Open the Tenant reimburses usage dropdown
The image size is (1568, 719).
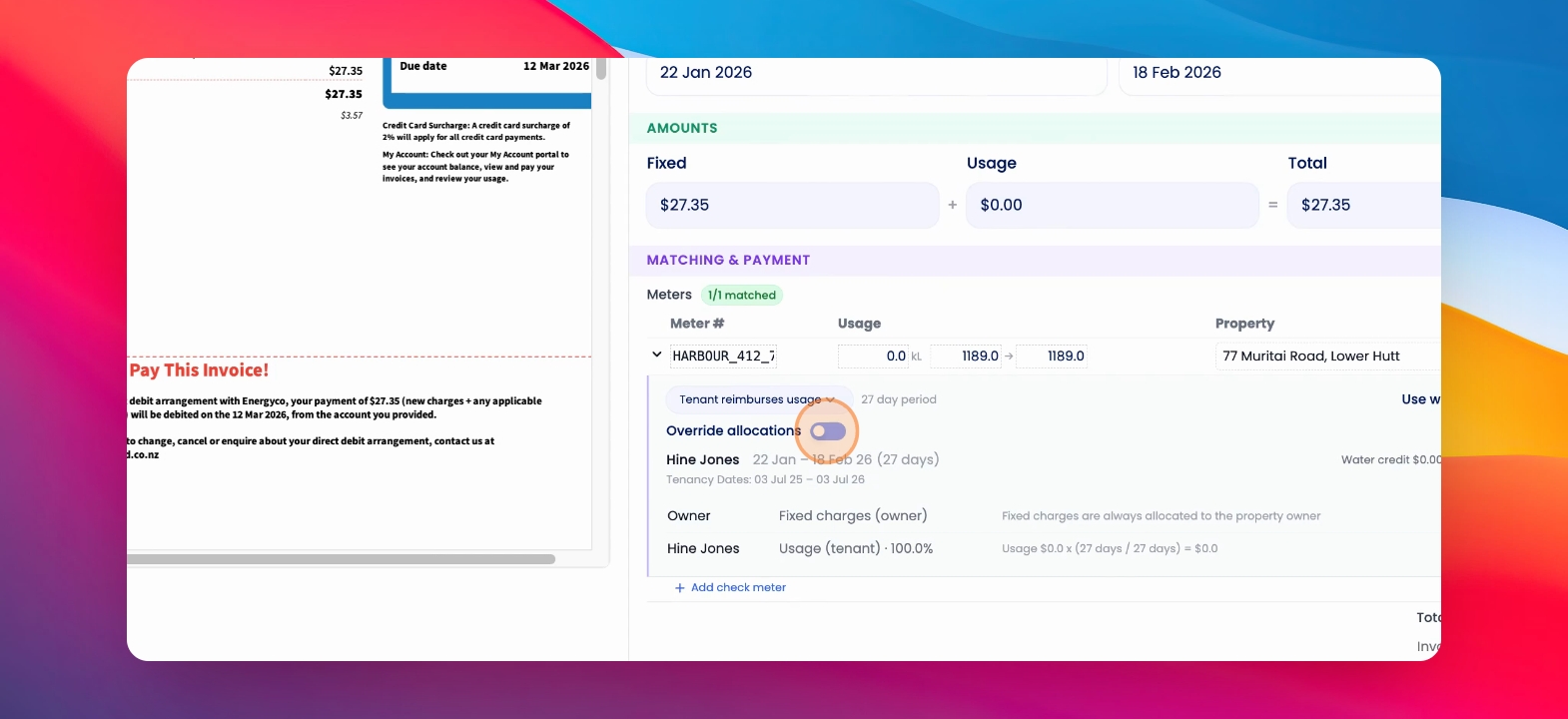pos(758,399)
